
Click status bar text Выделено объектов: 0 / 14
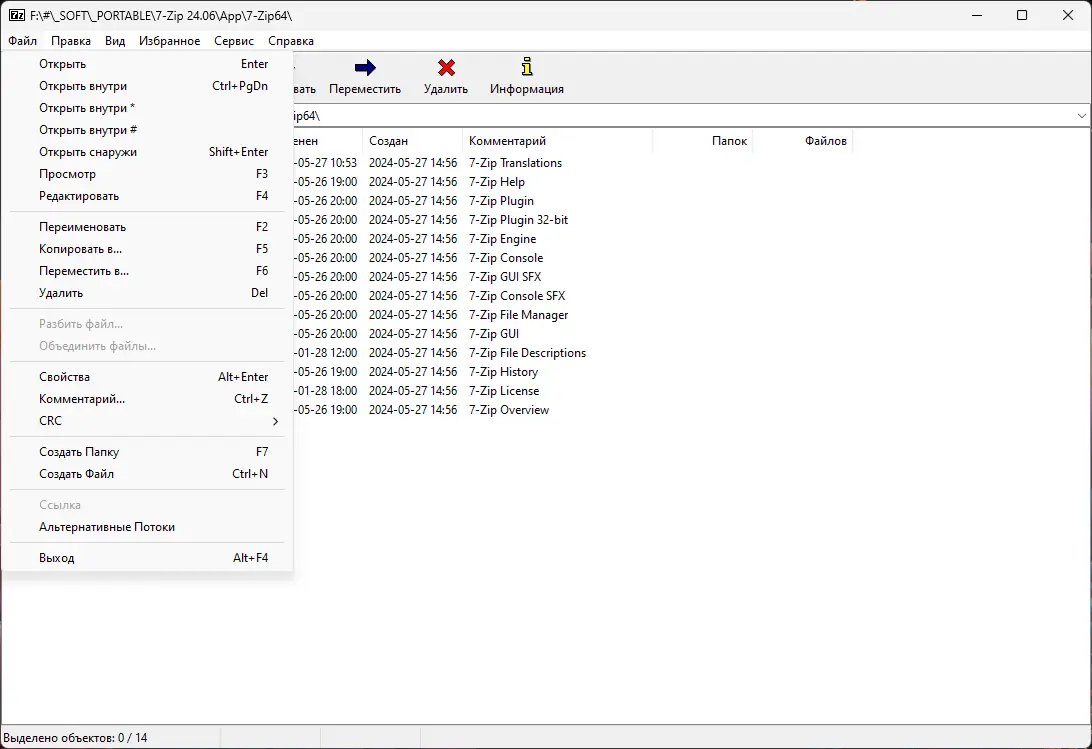point(75,738)
